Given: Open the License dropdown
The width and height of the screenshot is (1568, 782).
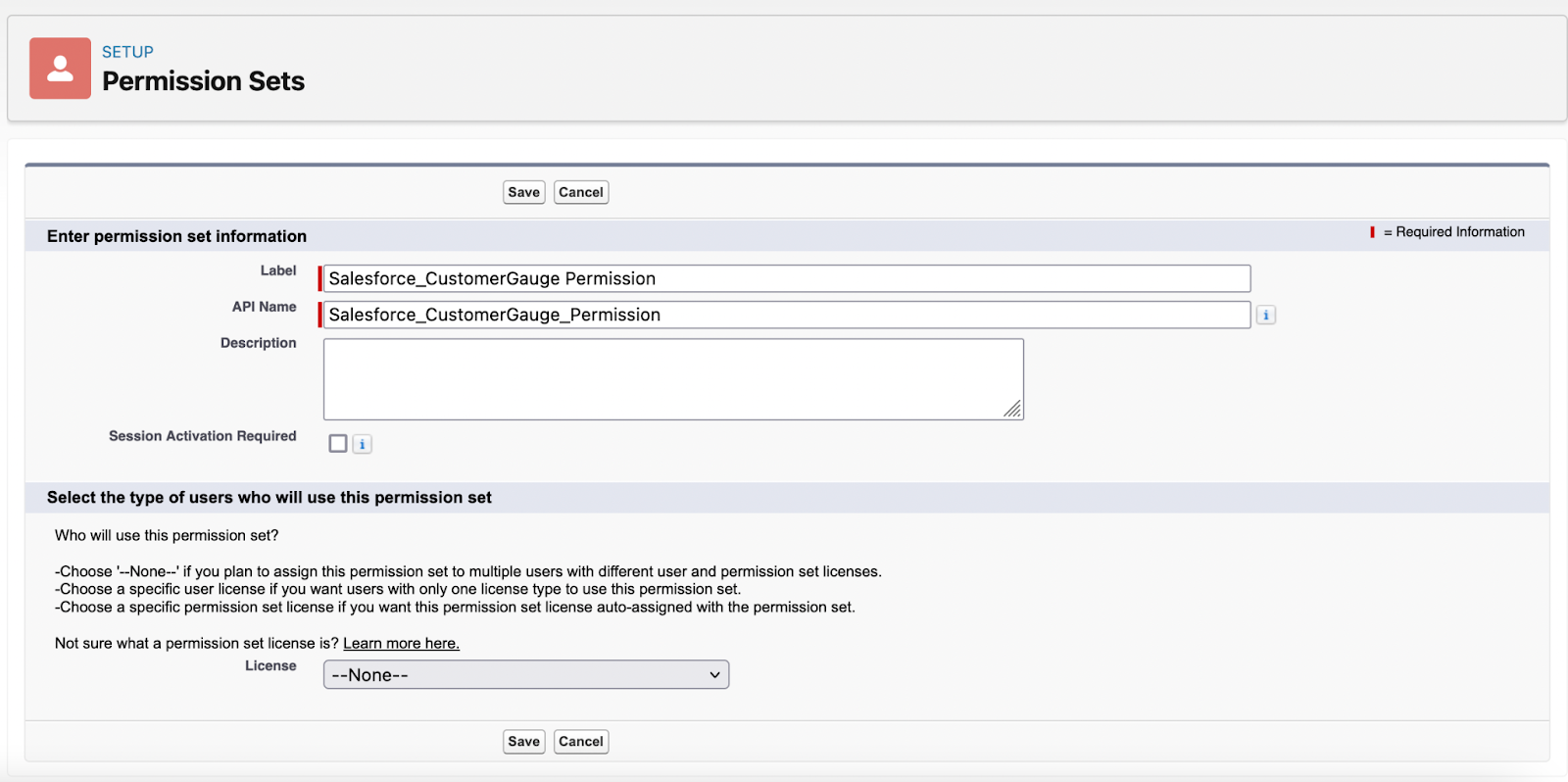Looking at the screenshot, I should 526,674.
